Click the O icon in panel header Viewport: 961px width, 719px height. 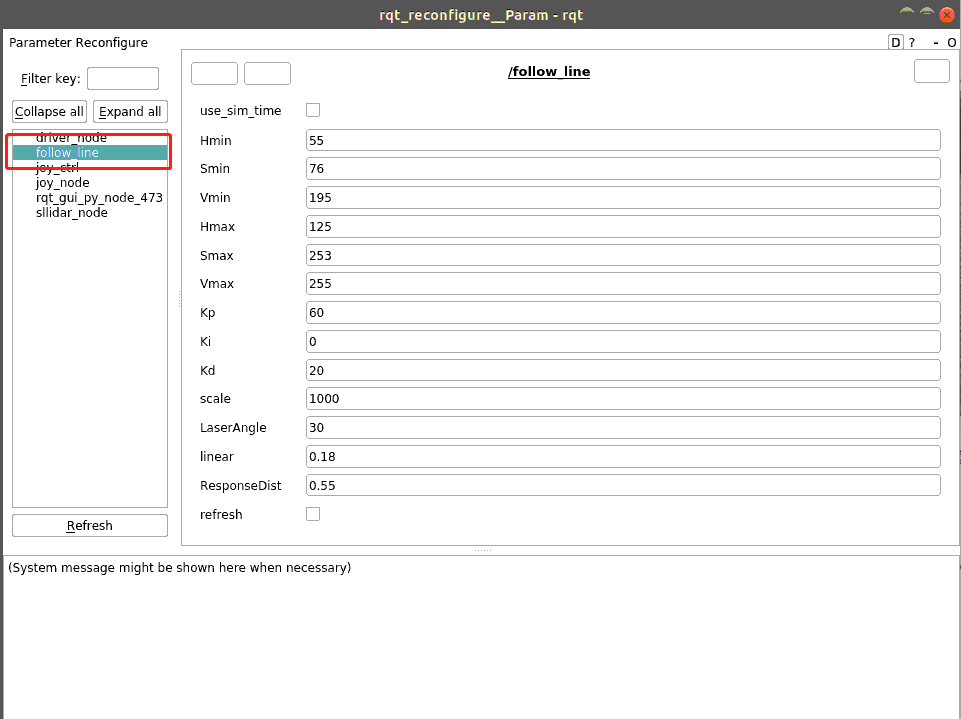[951, 42]
